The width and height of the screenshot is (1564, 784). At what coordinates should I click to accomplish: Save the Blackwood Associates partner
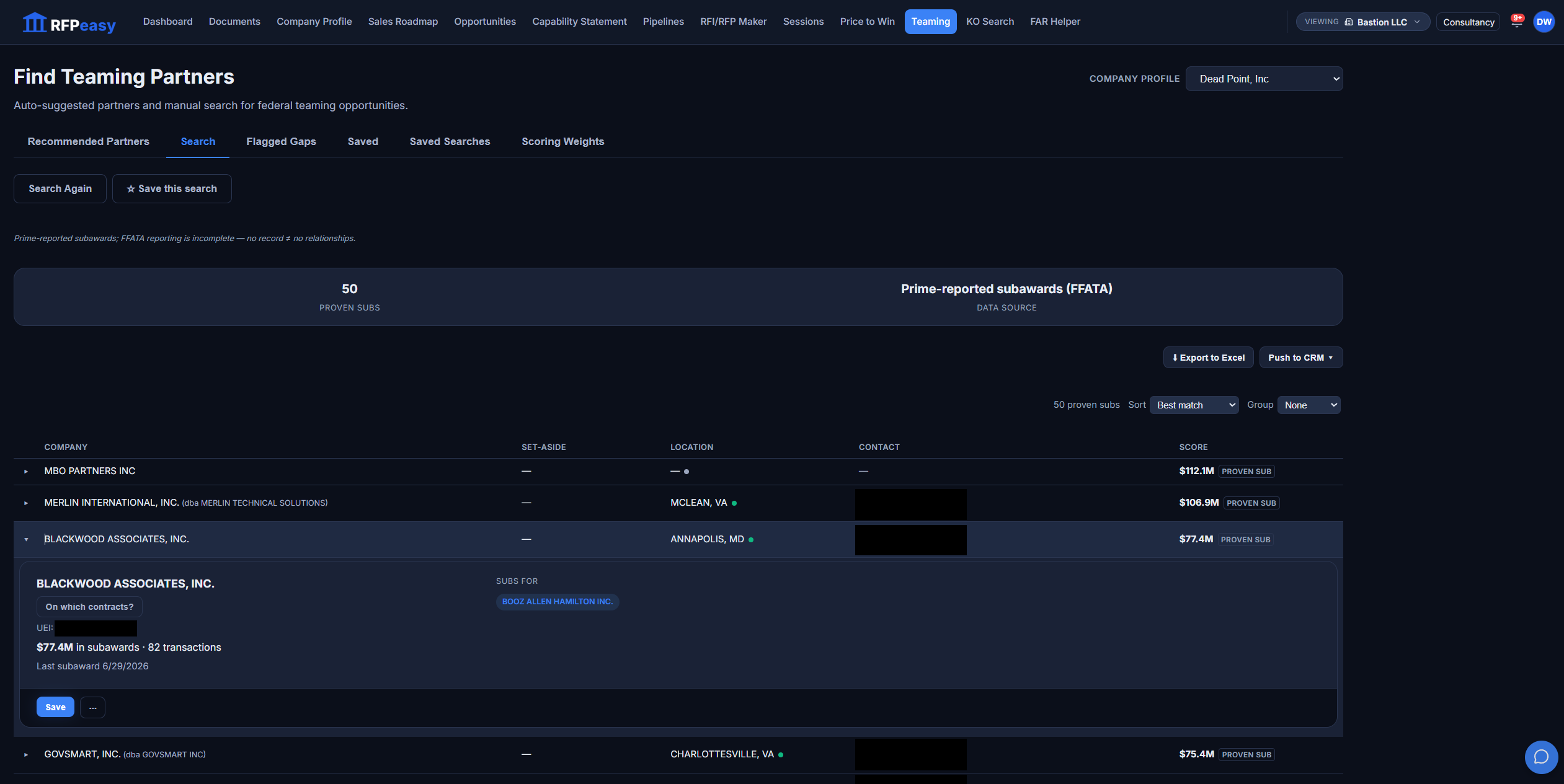pyautogui.click(x=55, y=707)
